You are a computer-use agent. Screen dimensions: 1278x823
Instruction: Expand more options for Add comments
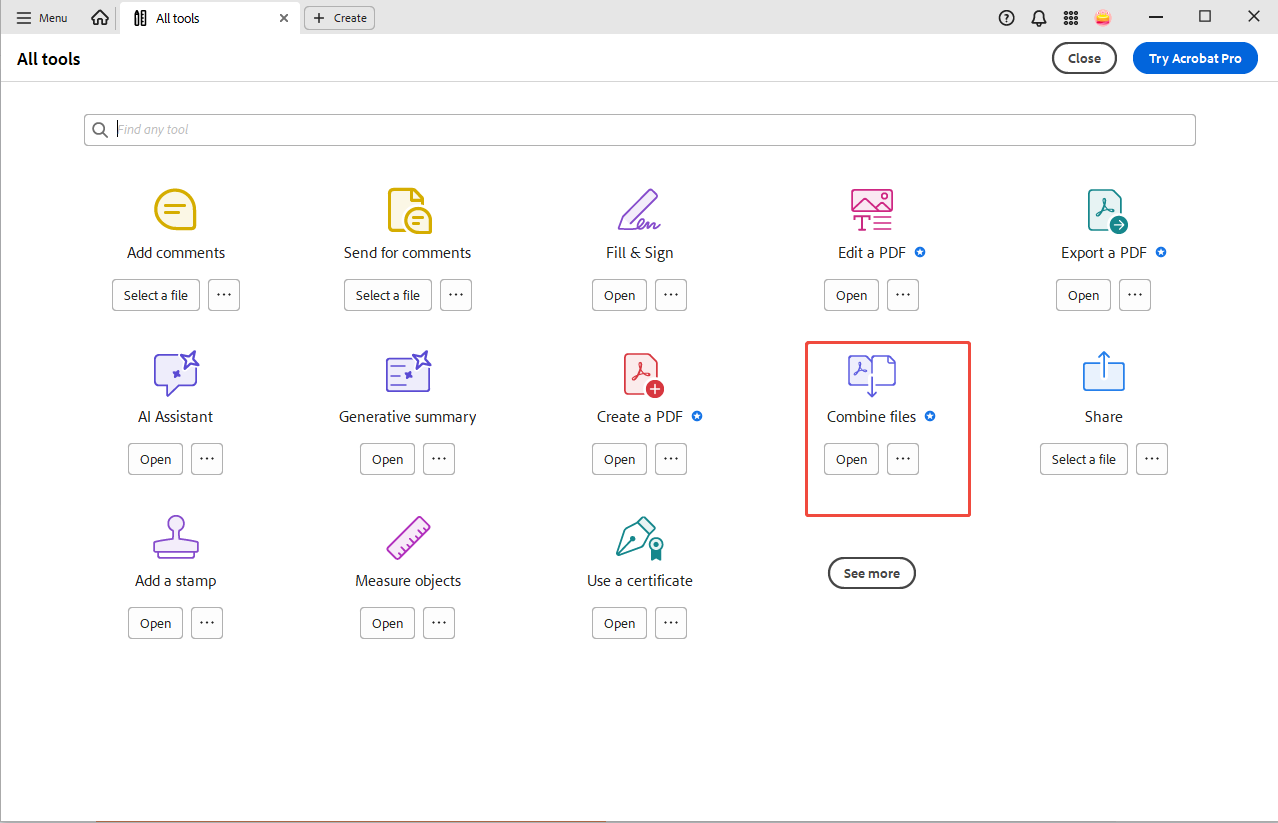tap(224, 295)
